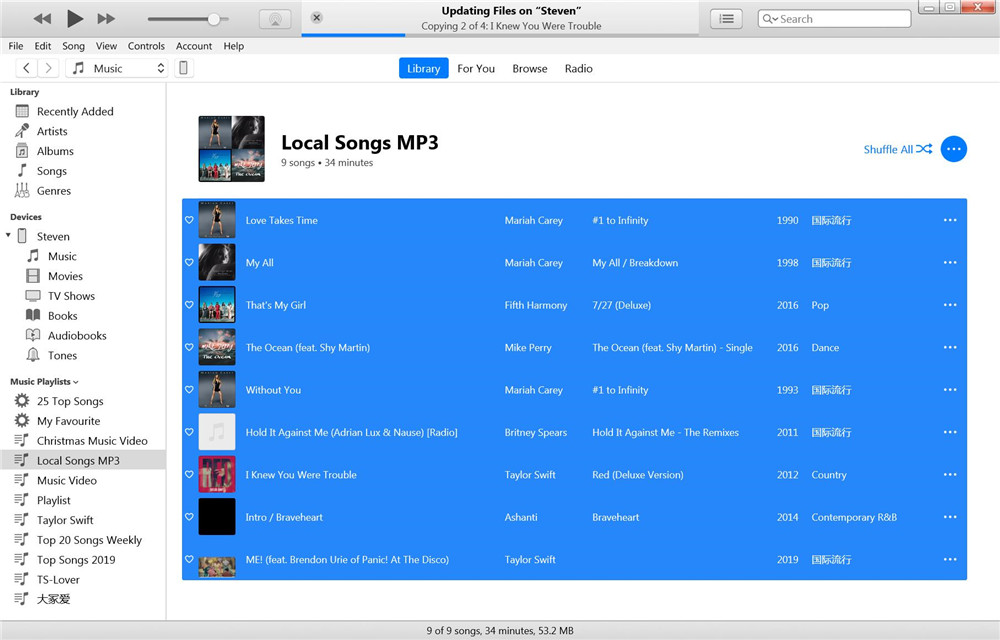Screen dimensions: 1000x640
Task: Click the Previous track rewind button
Action: 42,18
